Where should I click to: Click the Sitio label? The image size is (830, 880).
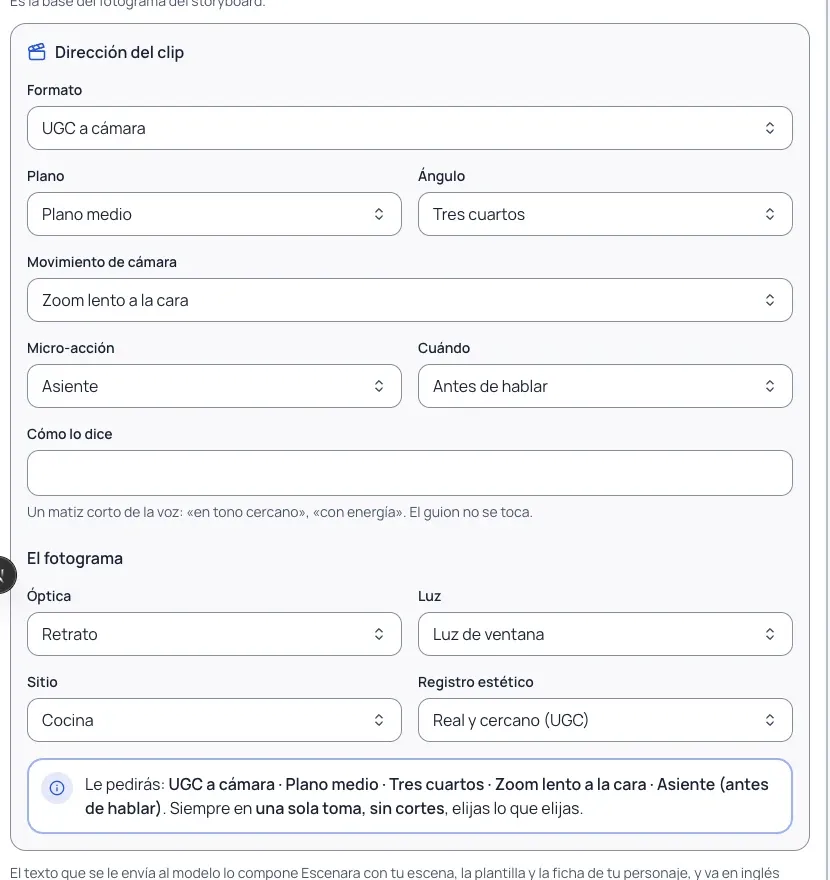click(42, 682)
